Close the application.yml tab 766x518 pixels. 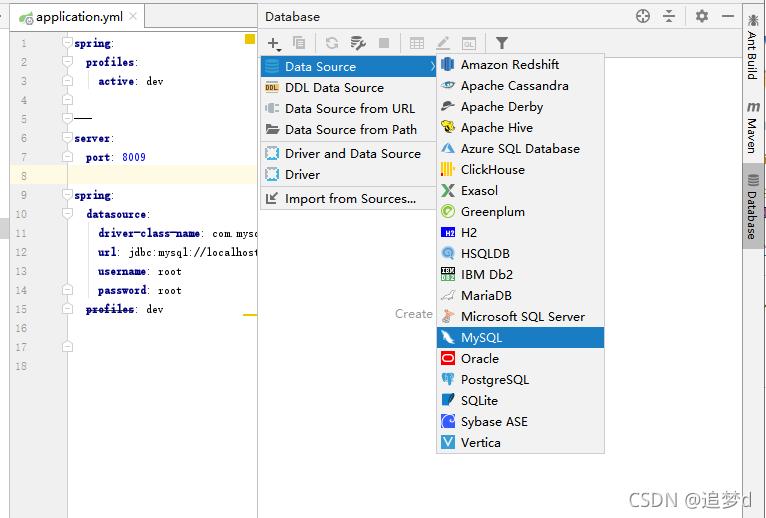(133, 16)
